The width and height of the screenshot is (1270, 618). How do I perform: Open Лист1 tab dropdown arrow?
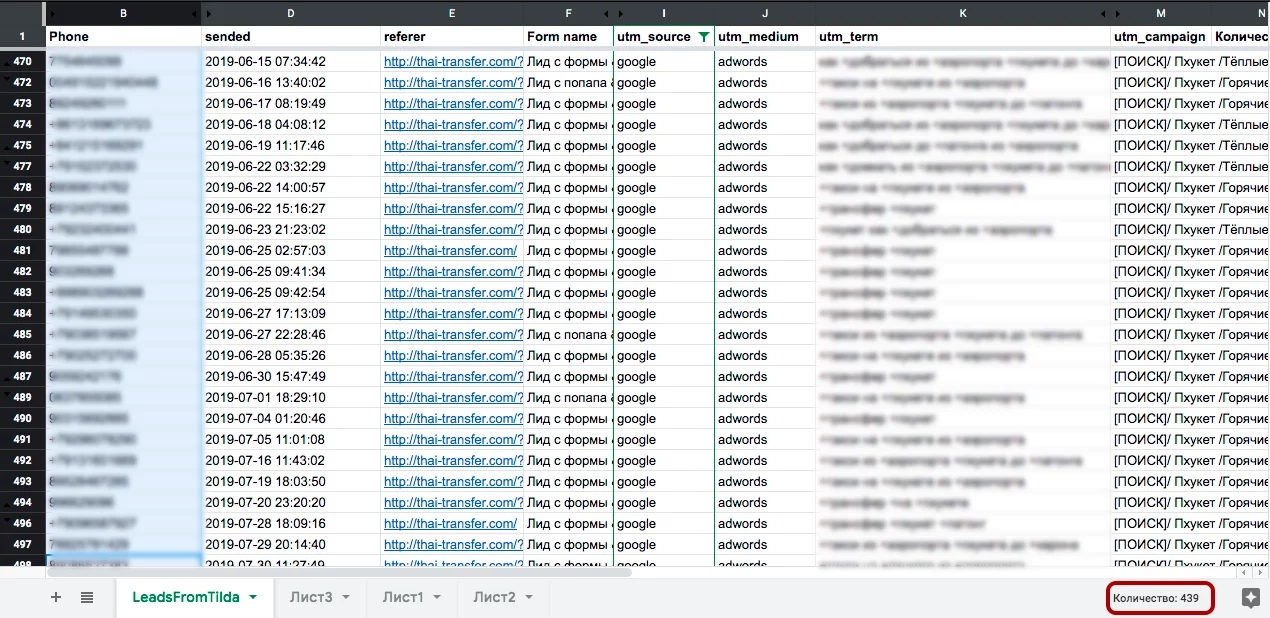pyautogui.click(x=438, y=597)
